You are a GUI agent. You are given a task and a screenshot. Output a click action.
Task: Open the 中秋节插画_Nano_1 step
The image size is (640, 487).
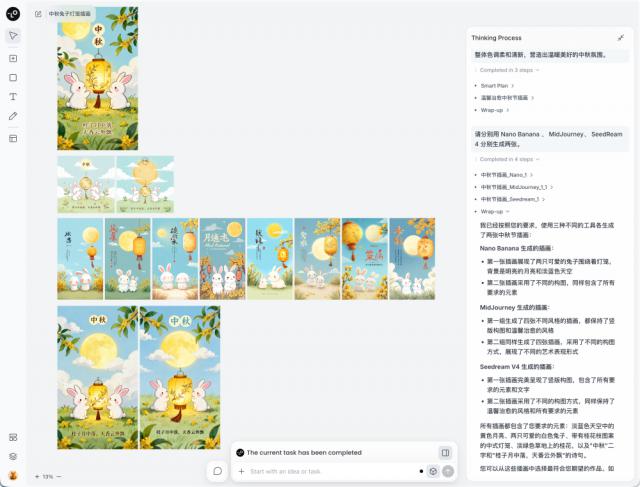click(x=507, y=175)
